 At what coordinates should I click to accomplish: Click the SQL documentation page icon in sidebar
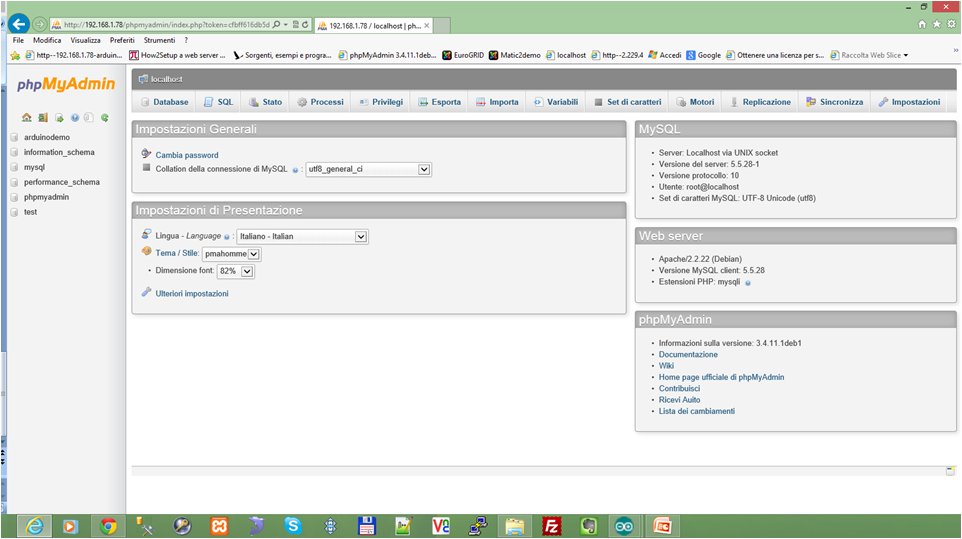tap(89, 118)
